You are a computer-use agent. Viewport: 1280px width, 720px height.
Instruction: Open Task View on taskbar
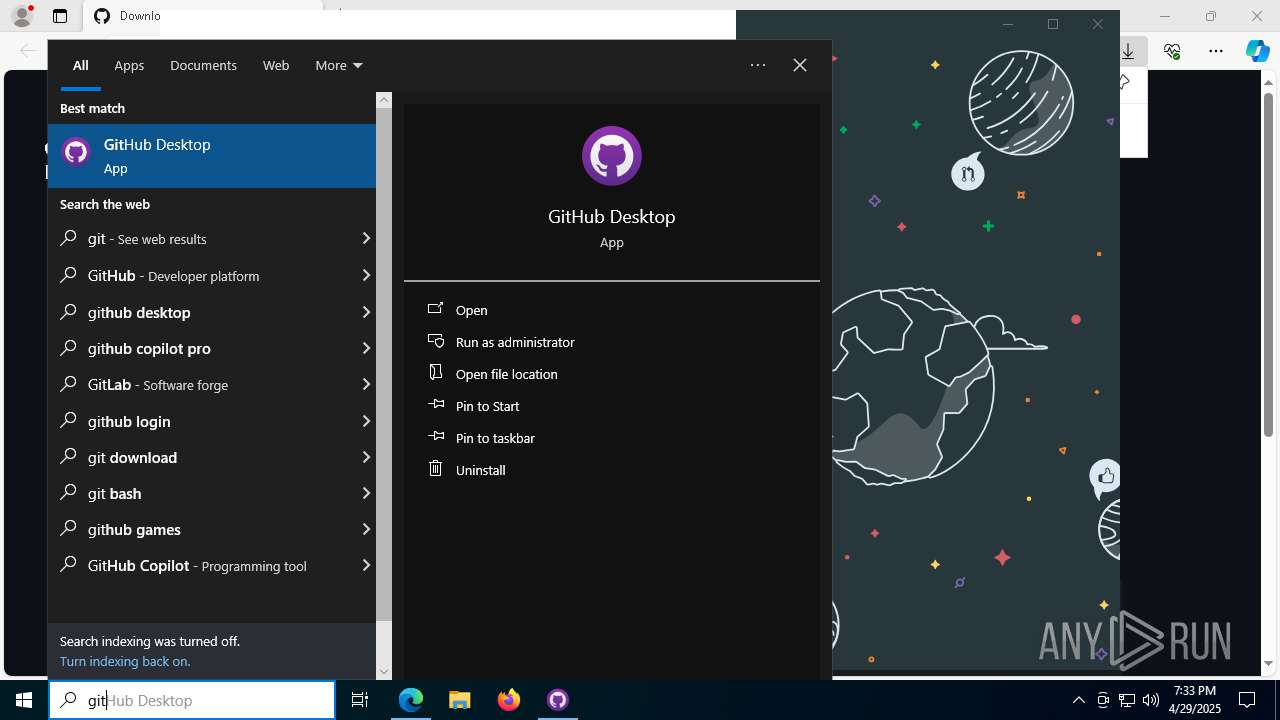pos(360,700)
